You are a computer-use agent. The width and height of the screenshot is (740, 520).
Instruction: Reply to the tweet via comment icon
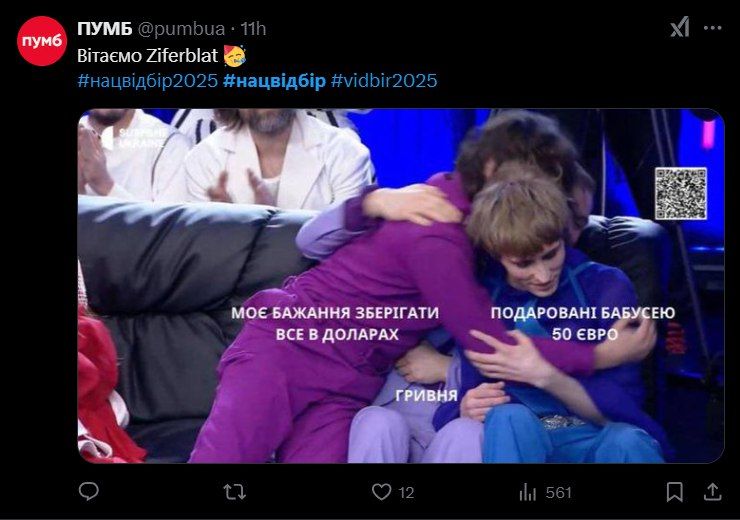pyautogui.click(x=88, y=492)
